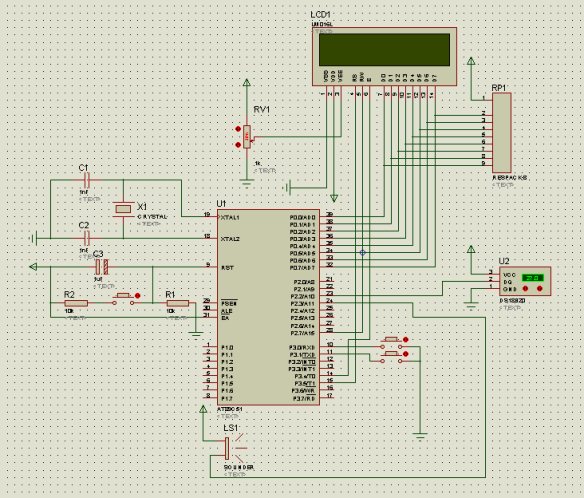584x498 pixels.
Task: Click the U1 AT89C51 microcontroller body
Action: coord(268,307)
